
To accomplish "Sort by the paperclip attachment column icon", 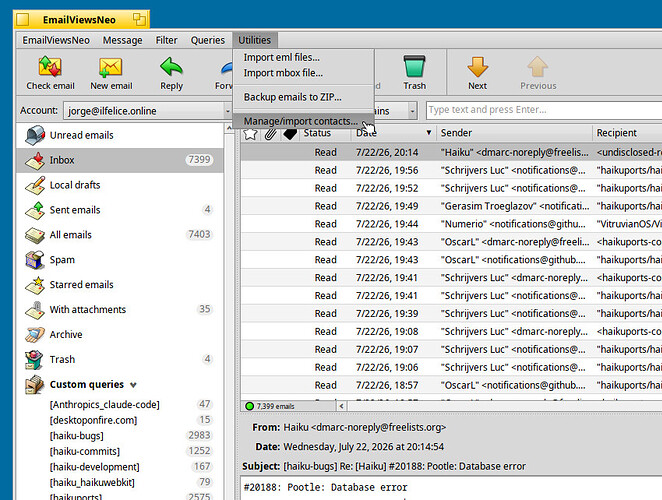I will (270, 134).
